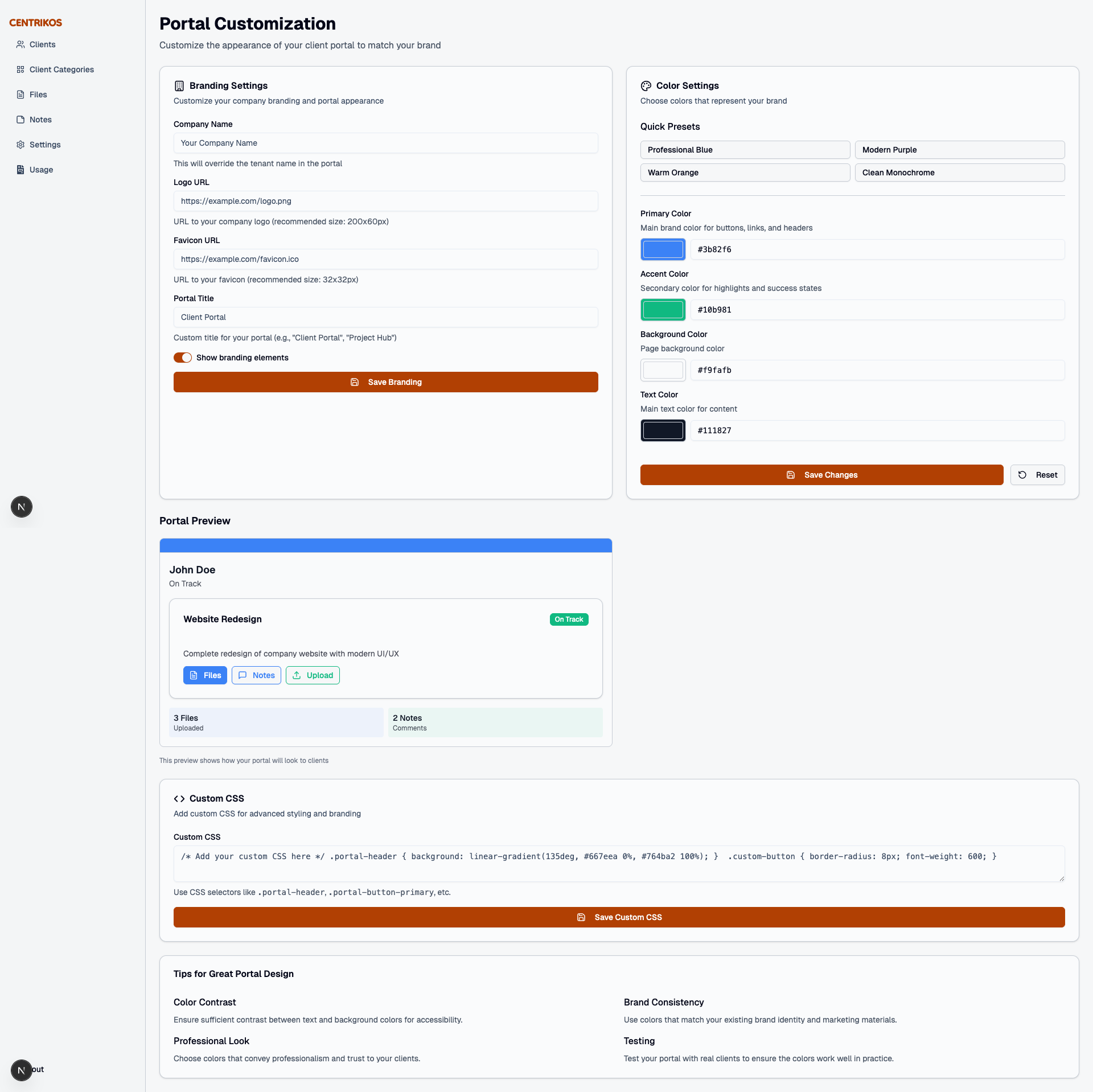Edit the background color hex #f9fafb
This screenshot has width=1093, height=1092.
click(878, 370)
